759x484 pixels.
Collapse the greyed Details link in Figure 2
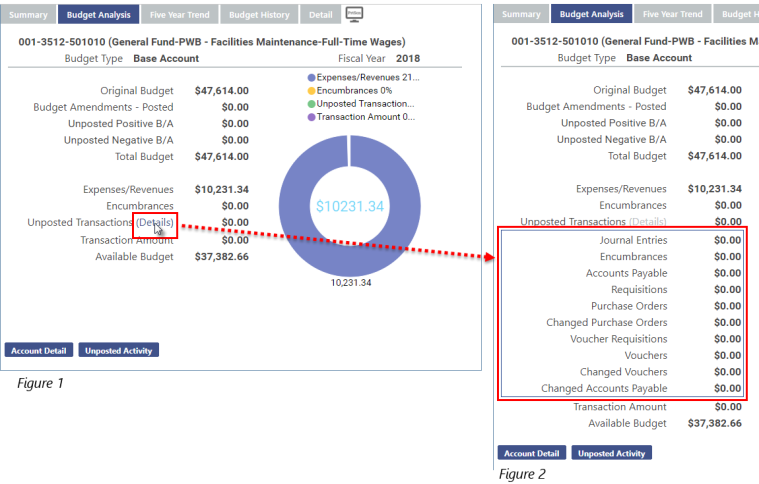tap(648, 222)
